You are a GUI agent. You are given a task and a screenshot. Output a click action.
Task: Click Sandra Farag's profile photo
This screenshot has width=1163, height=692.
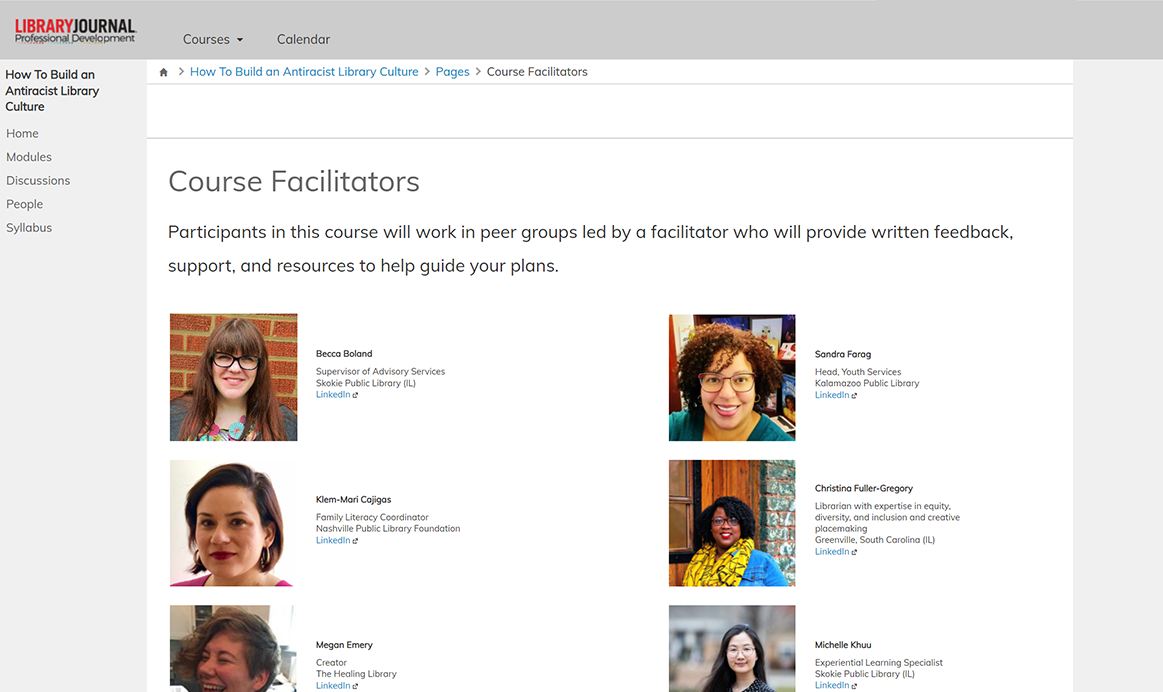[732, 377]
